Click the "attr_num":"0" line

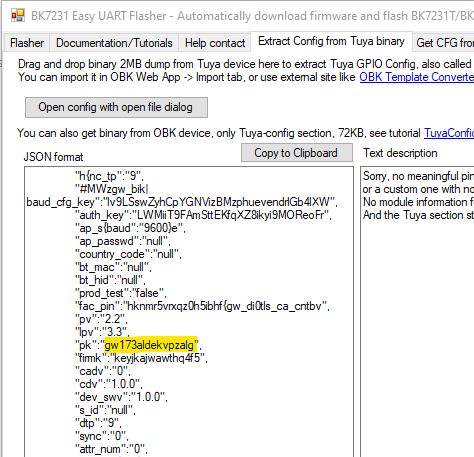point(111,449)
